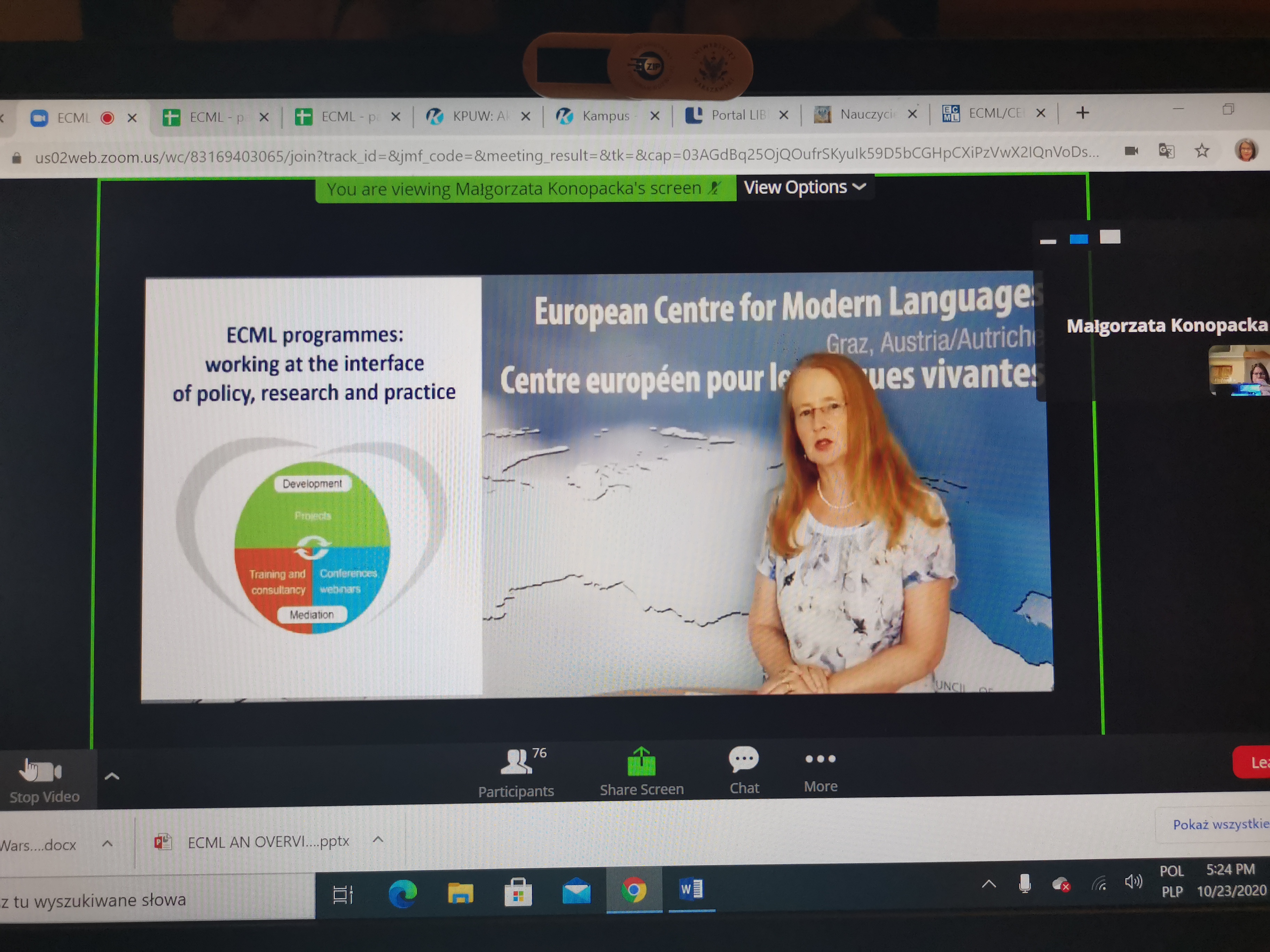The image size is (1270, 952).
Task: Open the Wi-Fi network tray icon
Action: click(x=1099, y=883)
